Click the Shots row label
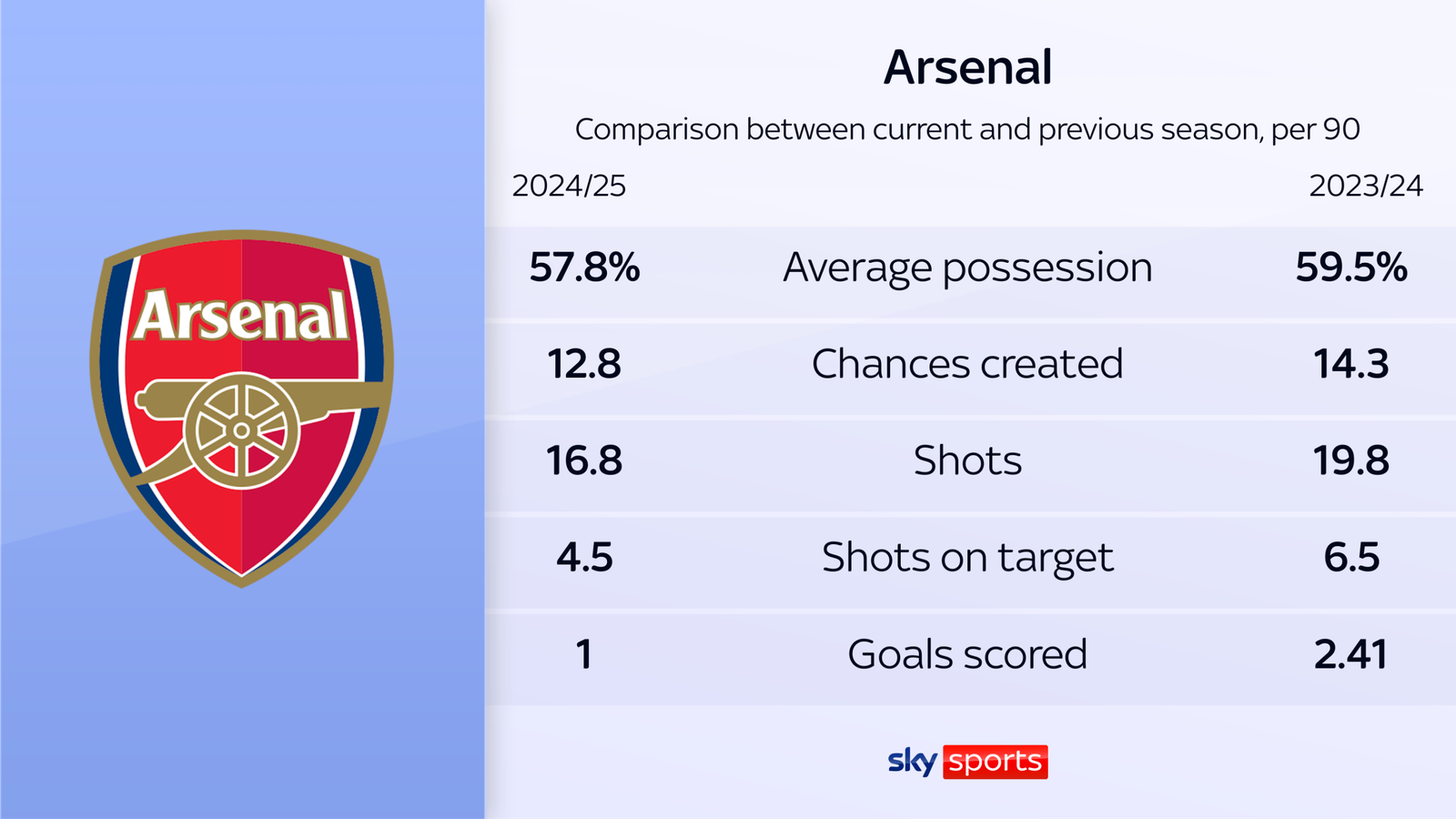 pyautogui.click(x=967, y=460)
